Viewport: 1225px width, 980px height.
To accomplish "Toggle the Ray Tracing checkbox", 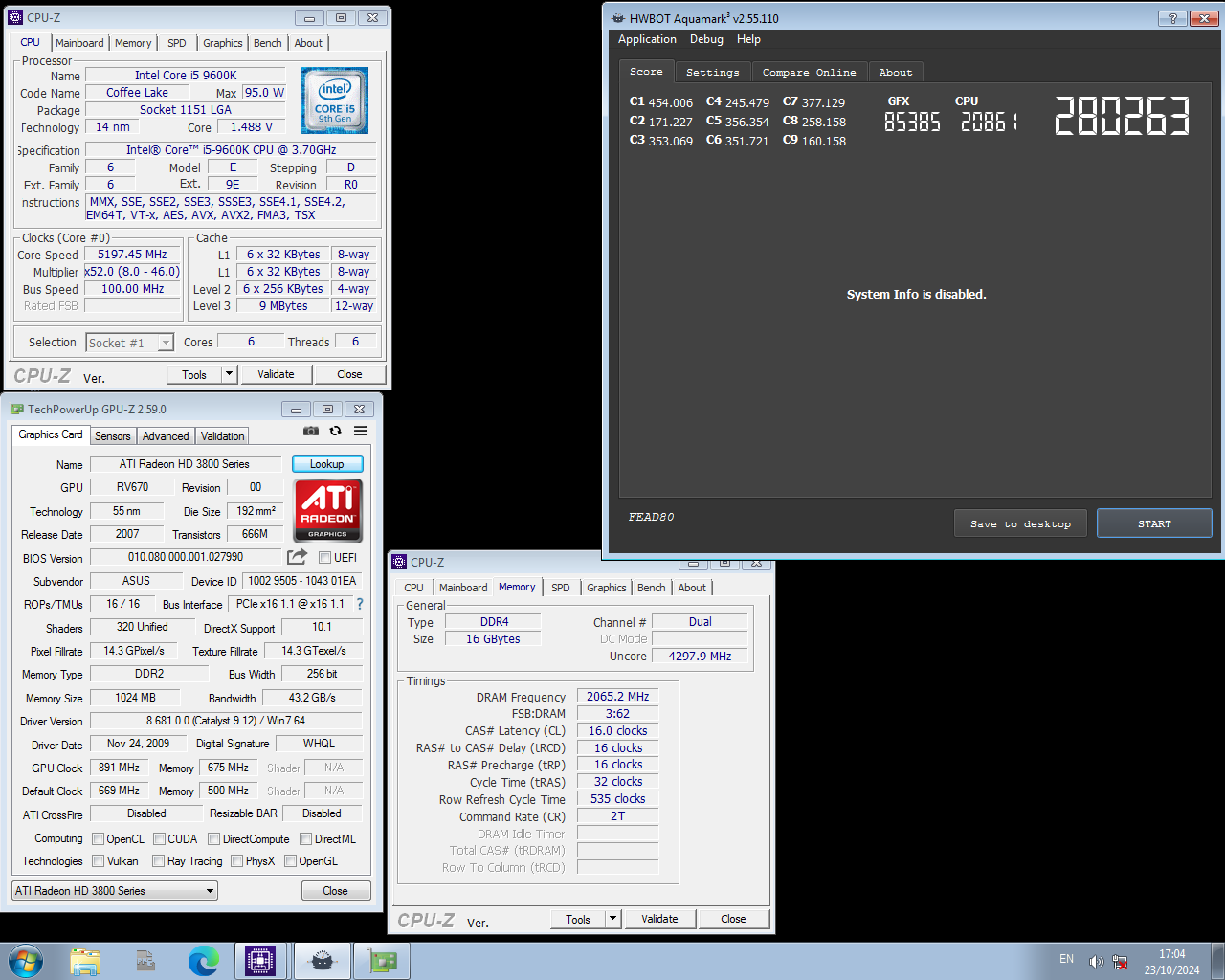I will (x=158, y=861).
